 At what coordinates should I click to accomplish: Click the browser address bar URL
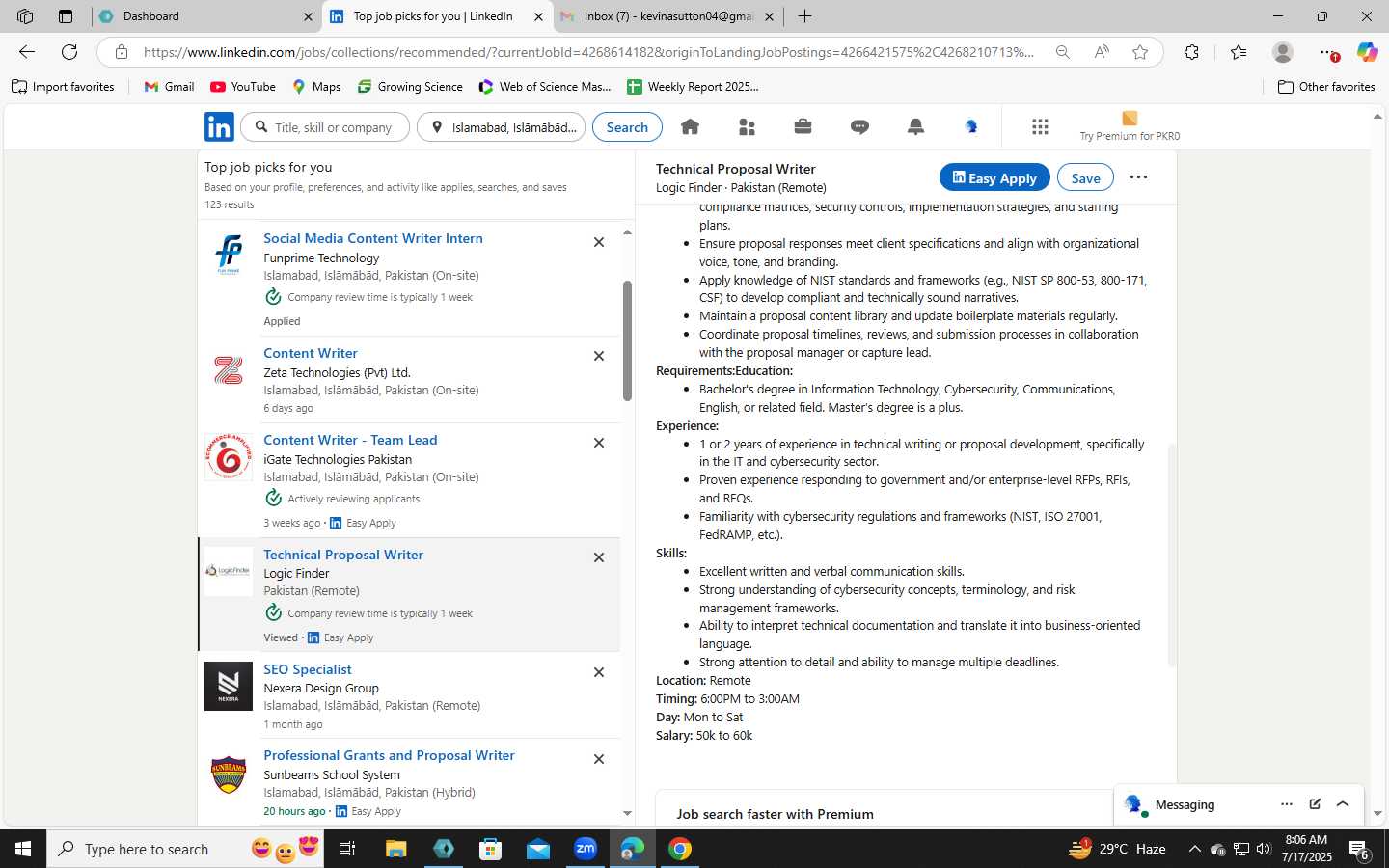tap(588, 52)
